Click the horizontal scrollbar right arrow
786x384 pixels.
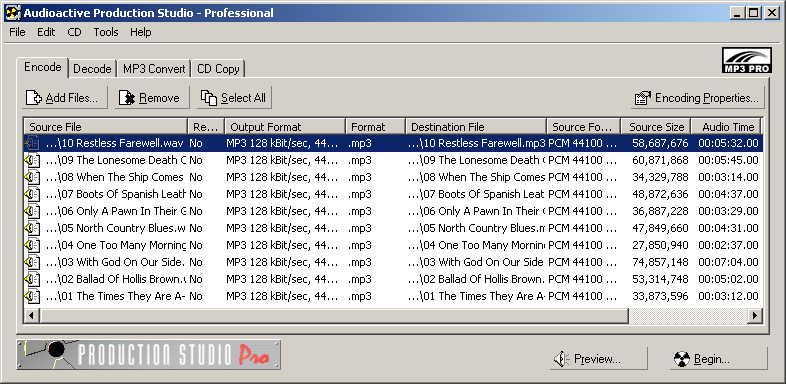coord(755,315)
